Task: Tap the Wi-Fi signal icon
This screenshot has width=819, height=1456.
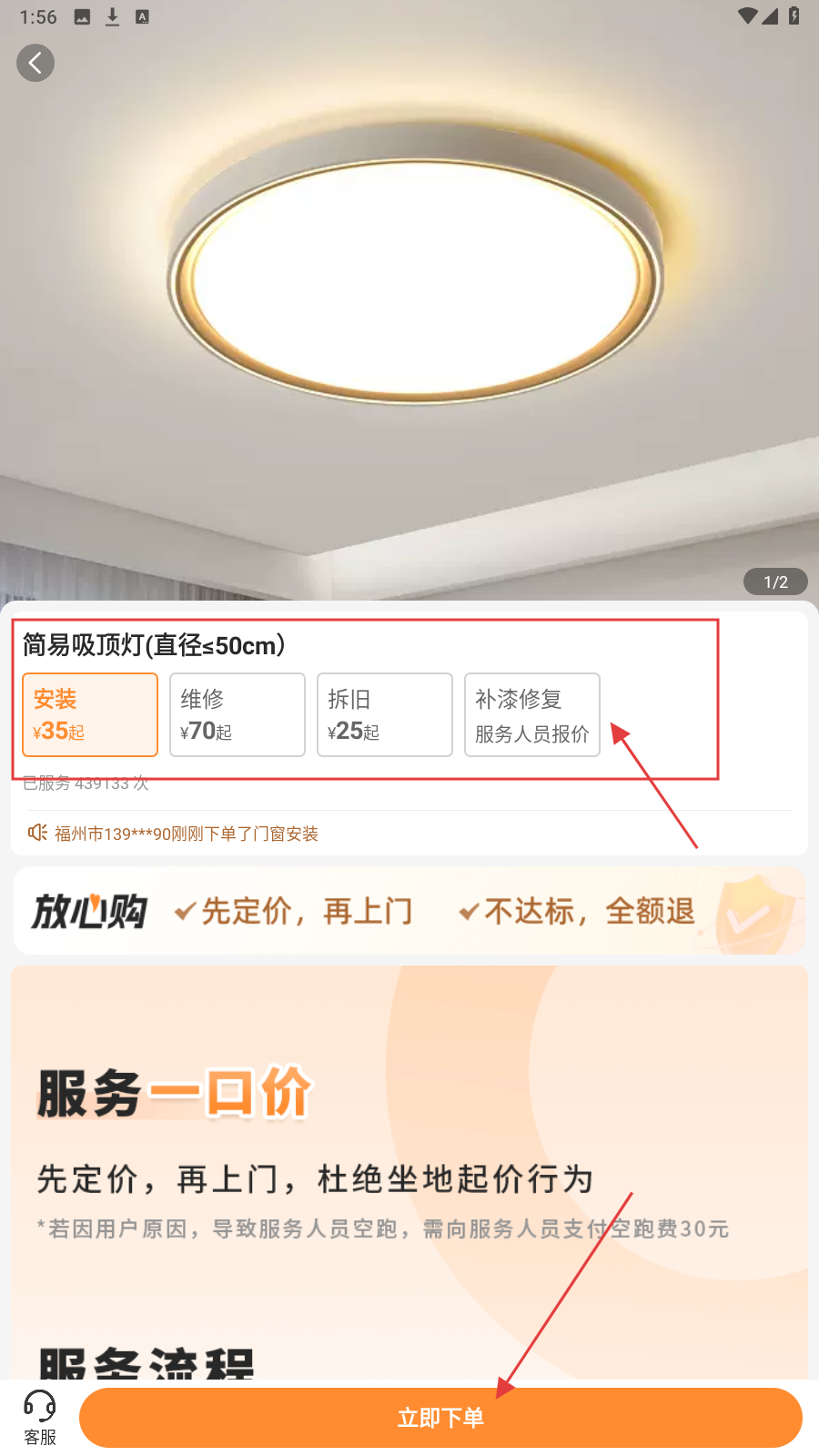Action: tap(747, 16)
